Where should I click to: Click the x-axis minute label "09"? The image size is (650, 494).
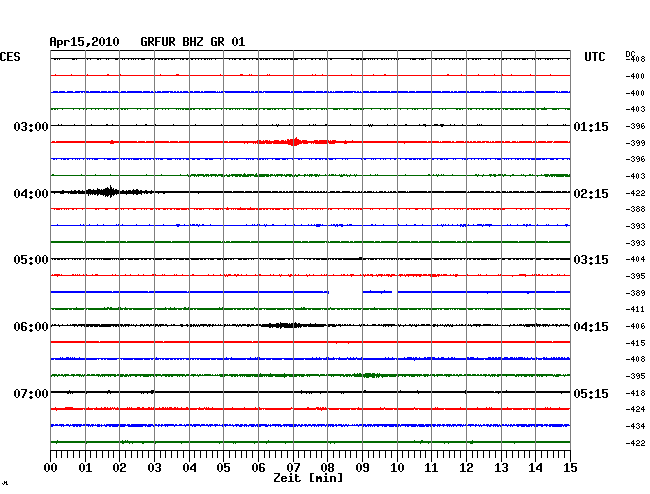point(362,467)
